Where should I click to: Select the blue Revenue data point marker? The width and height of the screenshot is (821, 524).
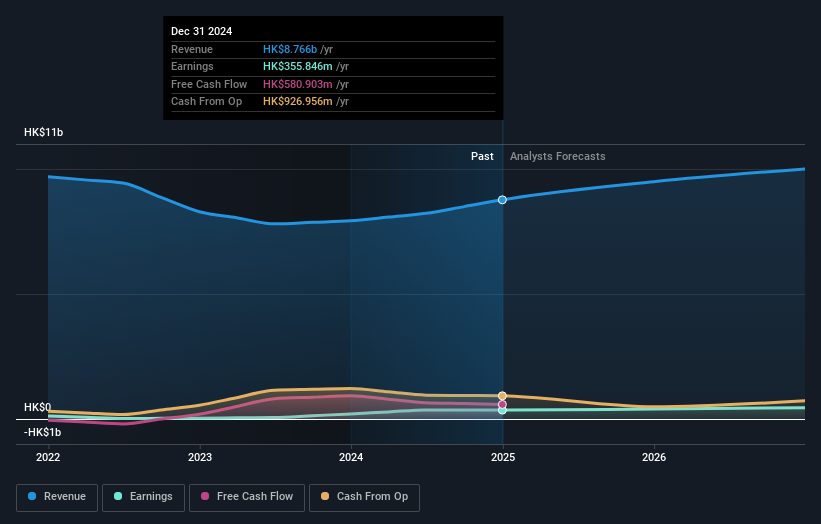click(x=502, y=200)
